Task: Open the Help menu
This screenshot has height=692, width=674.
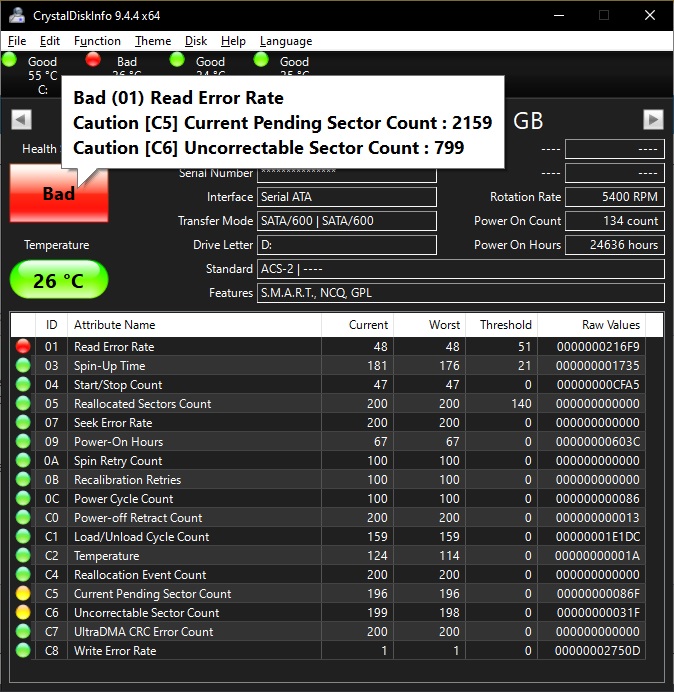Action: point(233,41)
